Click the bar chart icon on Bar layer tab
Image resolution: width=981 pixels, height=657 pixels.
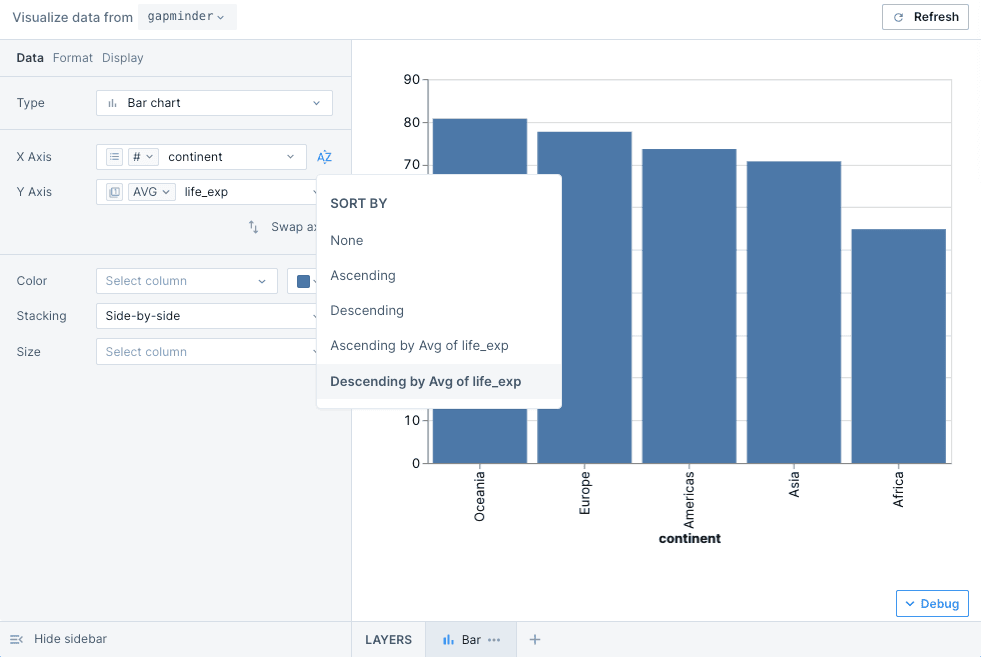(449, 640)
